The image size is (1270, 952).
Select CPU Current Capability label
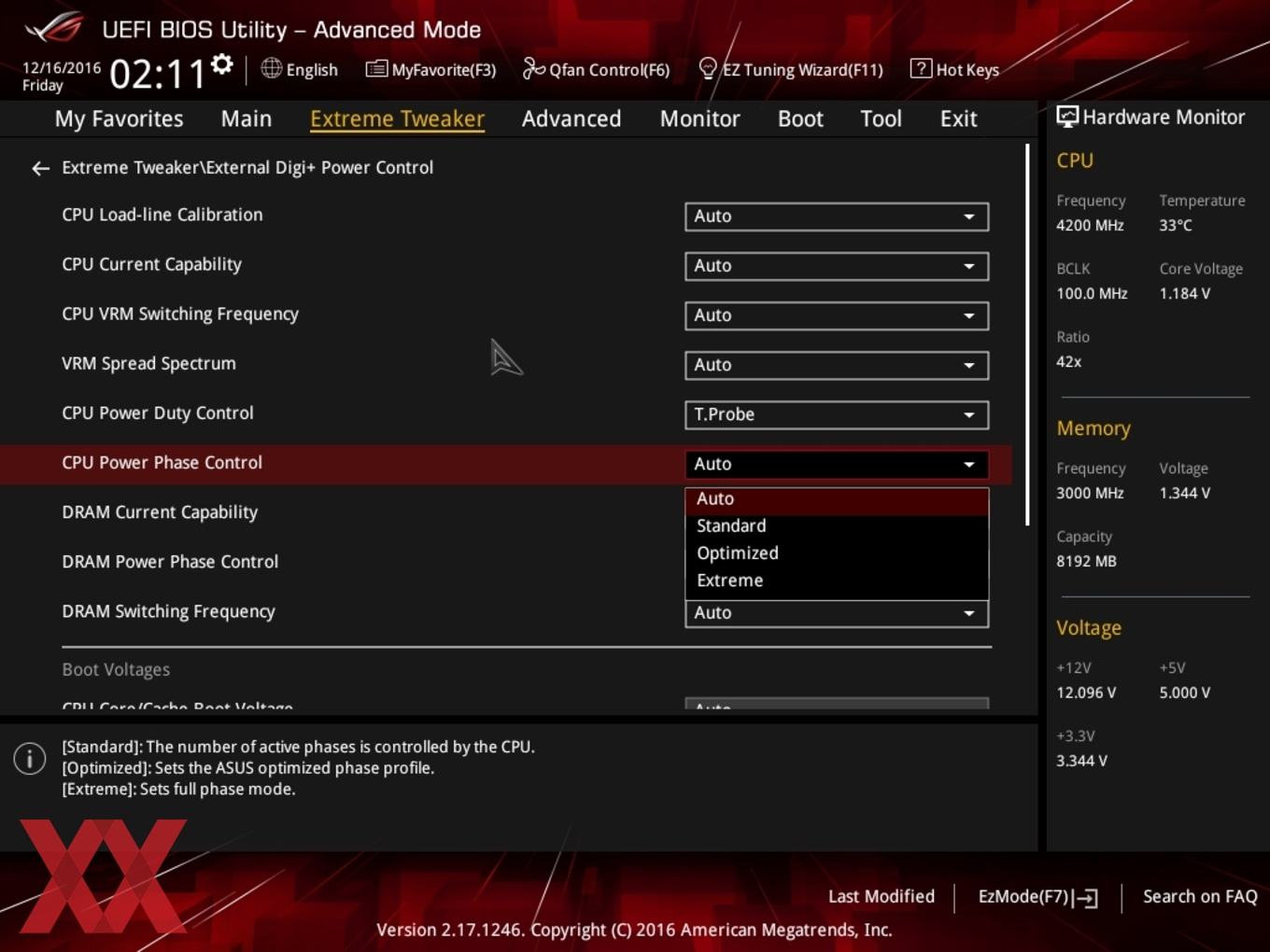point(151,264)
